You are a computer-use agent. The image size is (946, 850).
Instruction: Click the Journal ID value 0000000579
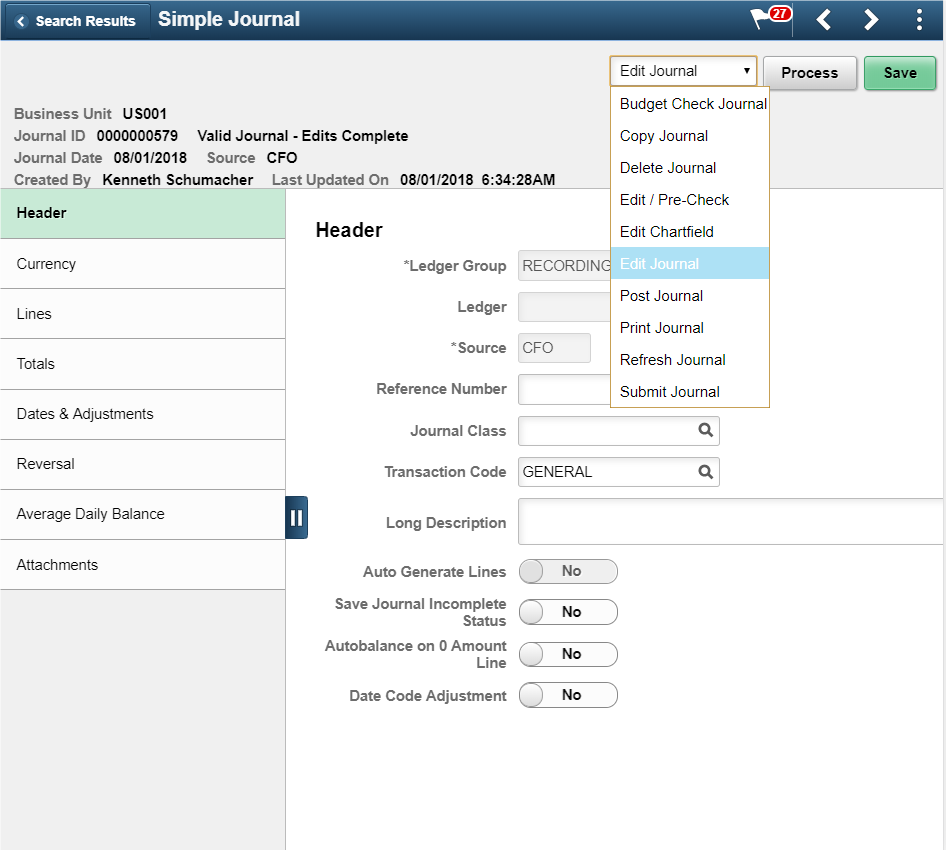137,136
